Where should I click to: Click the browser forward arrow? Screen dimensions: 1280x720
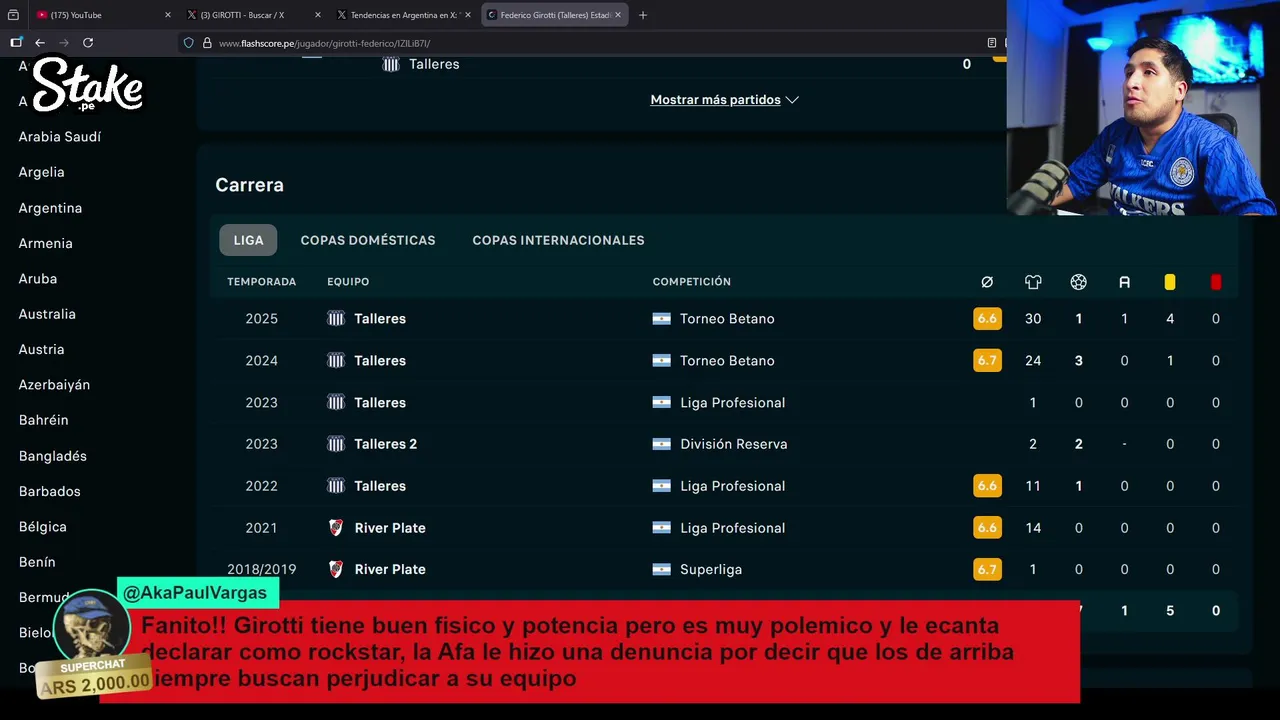[64, 43]
